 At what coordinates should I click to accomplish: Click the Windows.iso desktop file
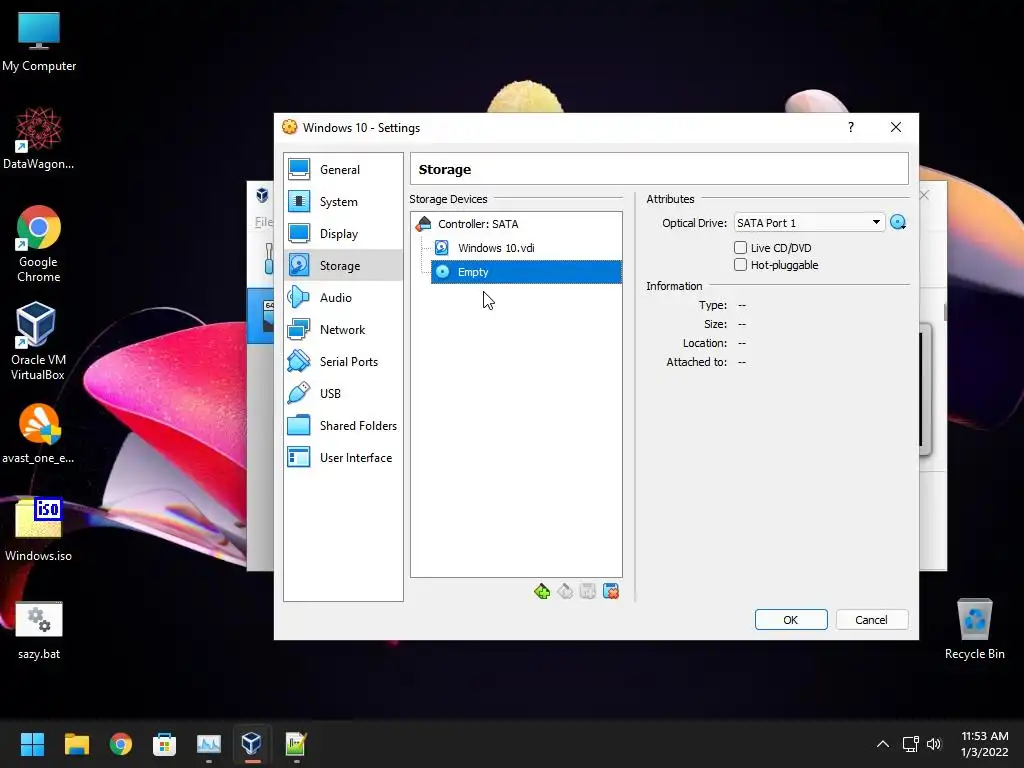[x=39, y=530]
